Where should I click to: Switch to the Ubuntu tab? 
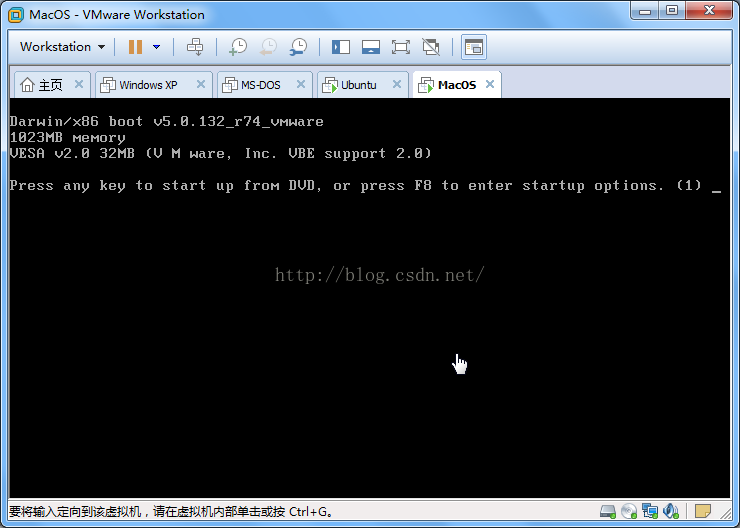(358, 85)
